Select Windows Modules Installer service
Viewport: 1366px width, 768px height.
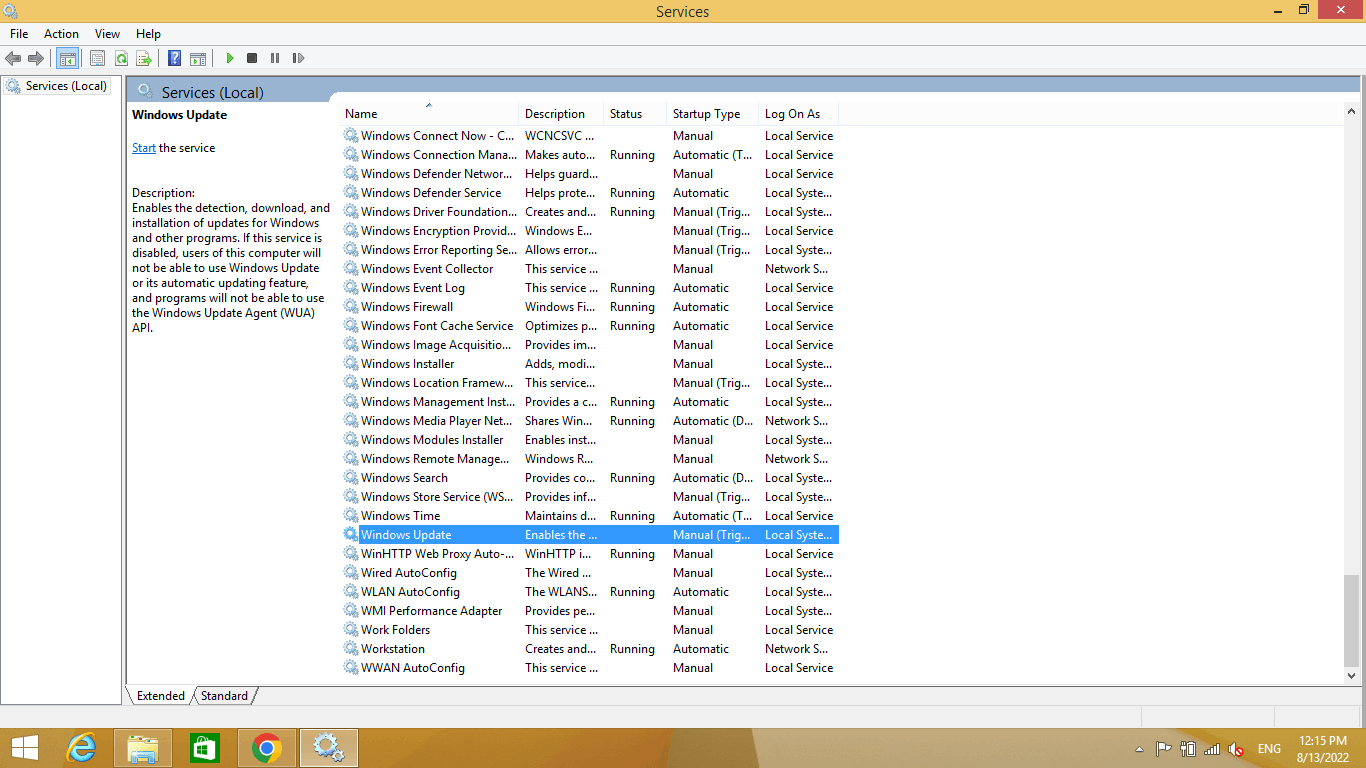tap(590, 440)
